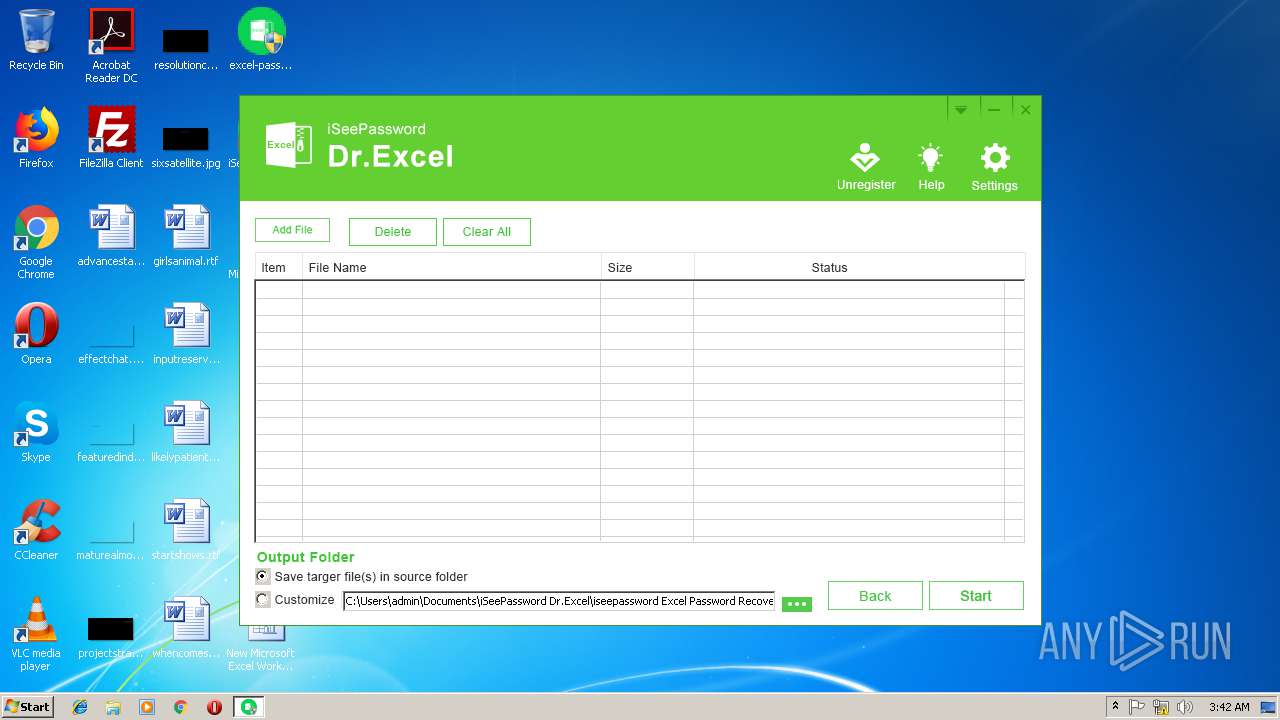Select the startshows.rtf document icon

point(186,530)
